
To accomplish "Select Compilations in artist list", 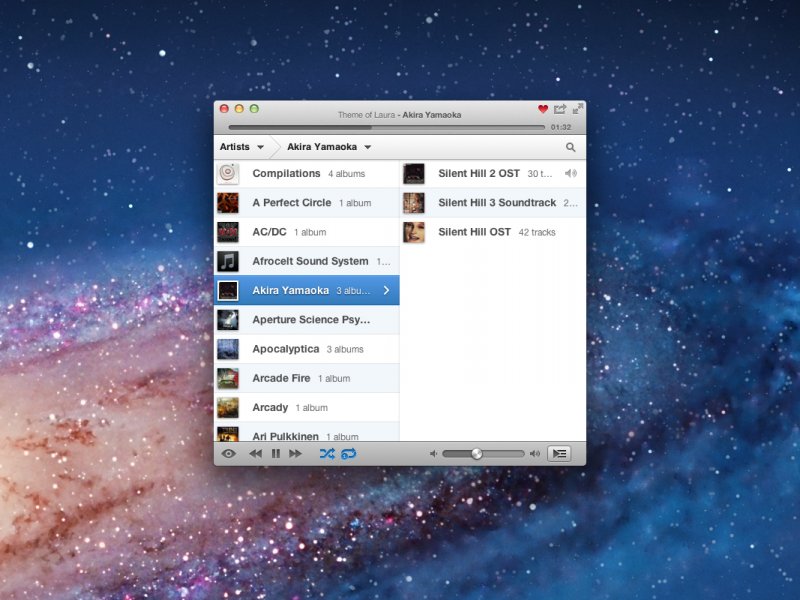I will tap(307, 173).
